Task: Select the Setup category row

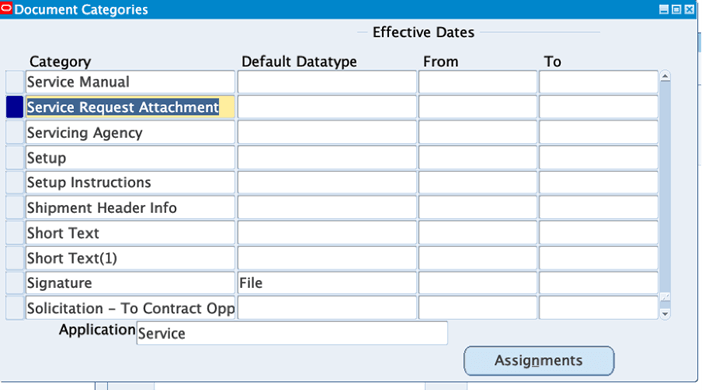Action: click(x=130, y=158)
